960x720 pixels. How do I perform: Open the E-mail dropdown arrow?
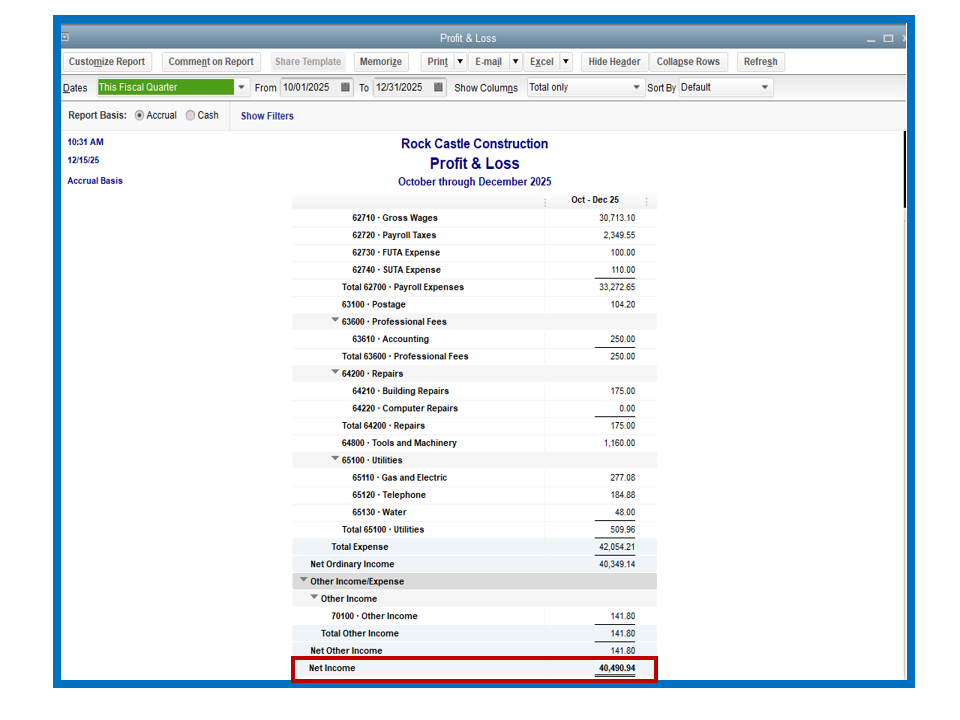pyautogui.click(x=515, y=62)
